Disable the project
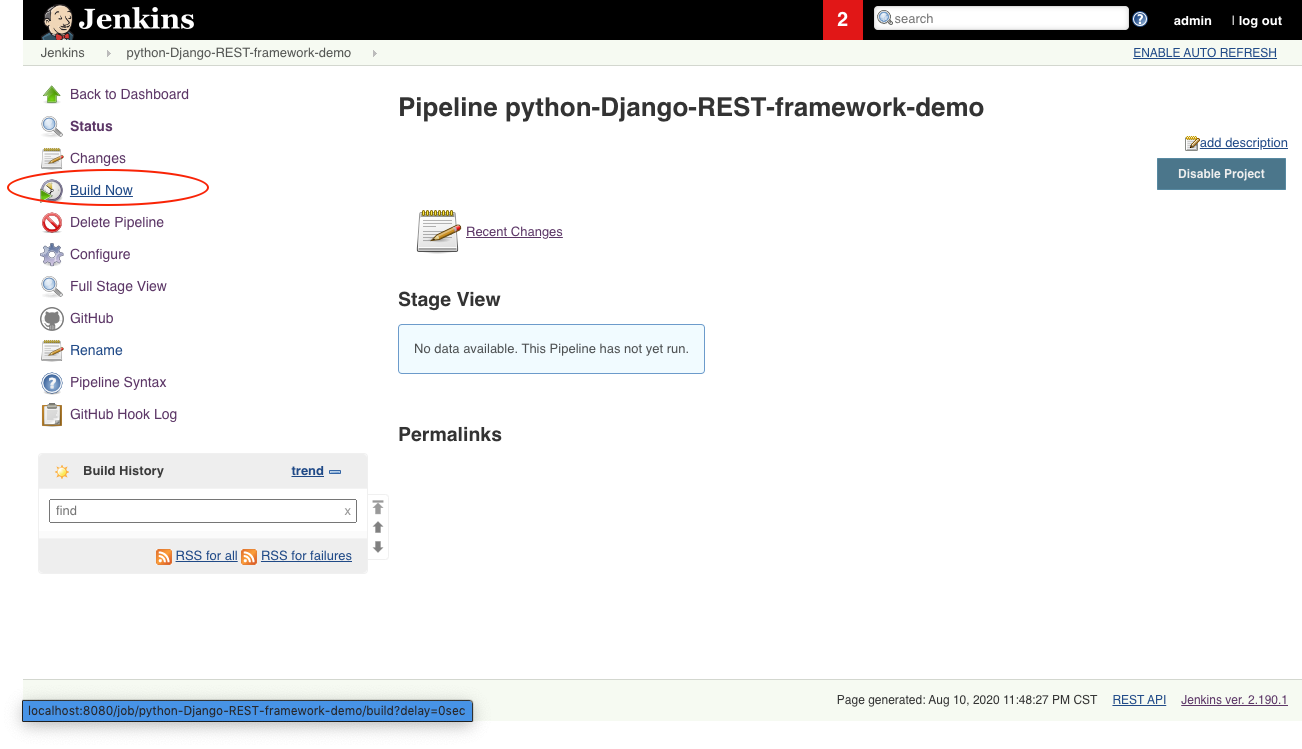 coord(1220,173)
